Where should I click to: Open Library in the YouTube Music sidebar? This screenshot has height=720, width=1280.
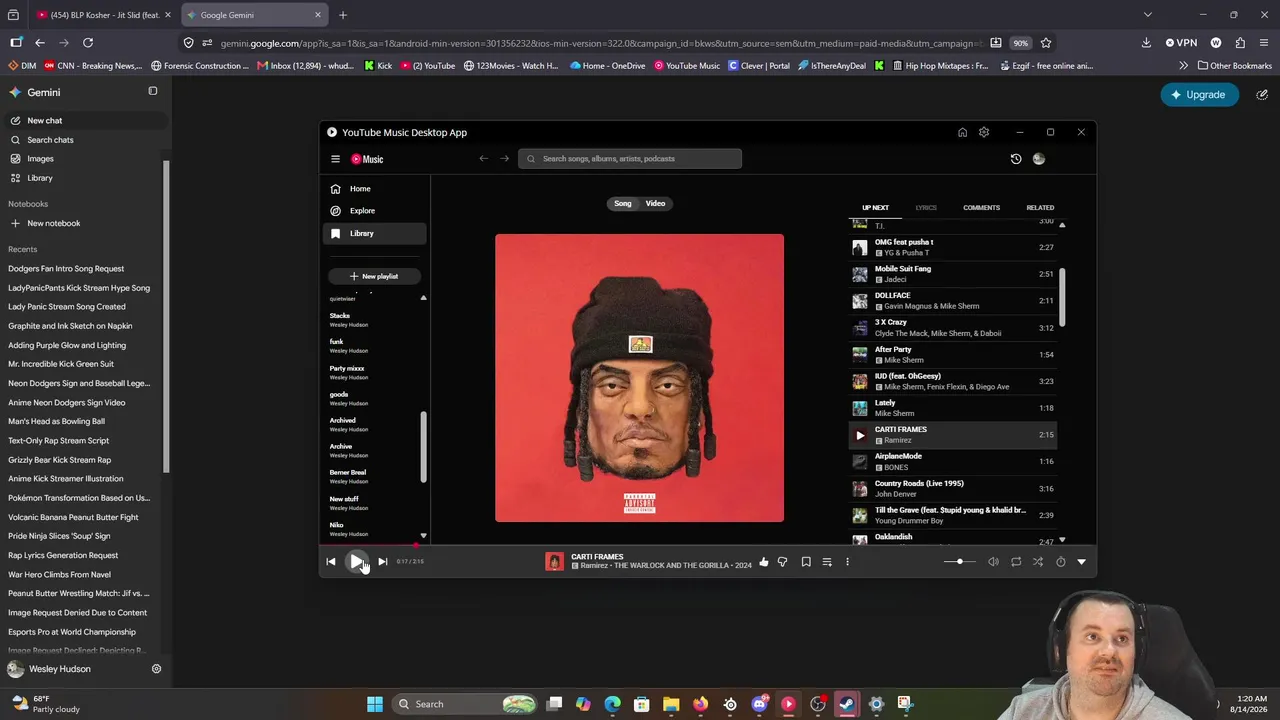point(375,234)
